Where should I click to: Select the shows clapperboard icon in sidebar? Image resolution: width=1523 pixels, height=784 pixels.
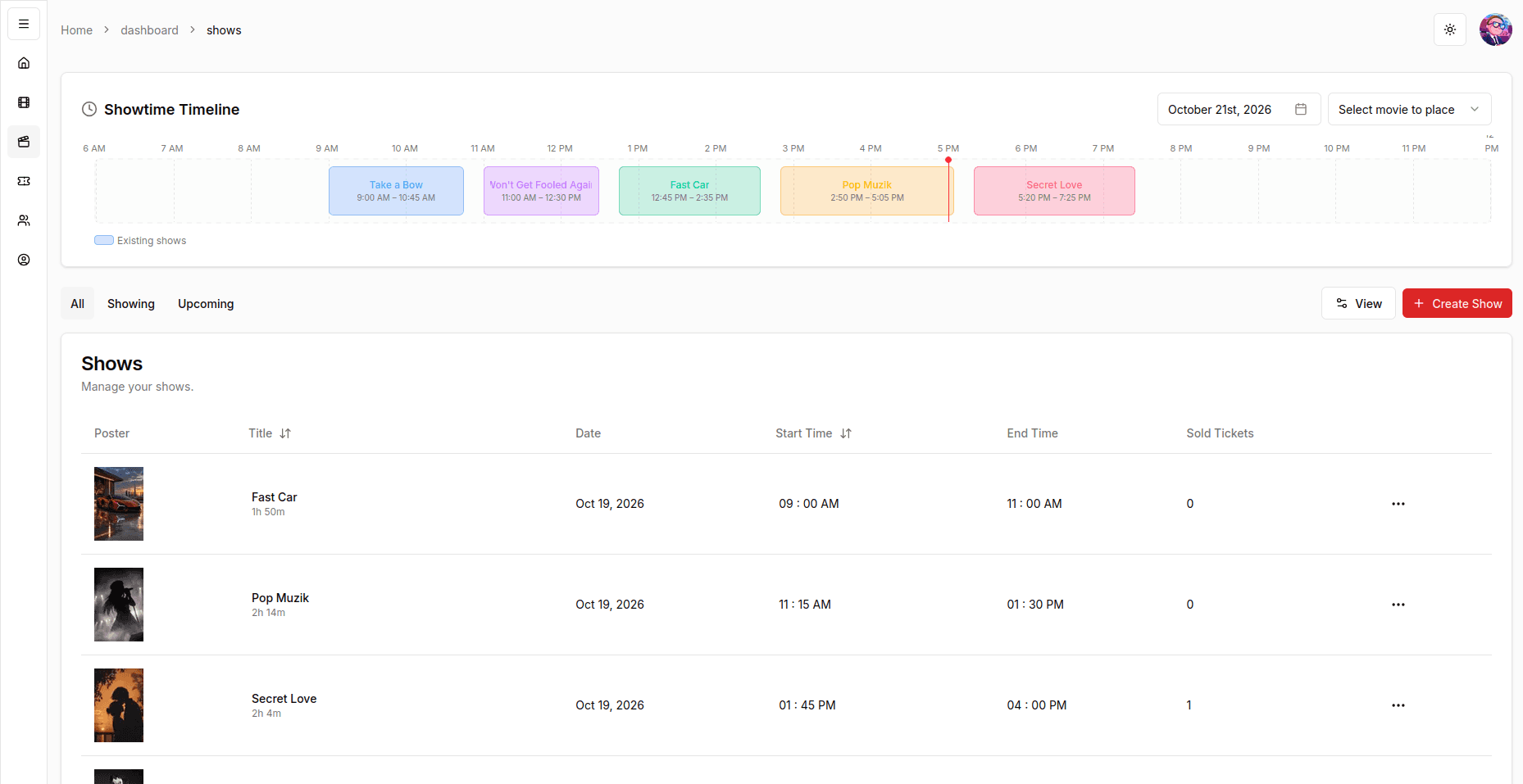(x=24, y=142)
